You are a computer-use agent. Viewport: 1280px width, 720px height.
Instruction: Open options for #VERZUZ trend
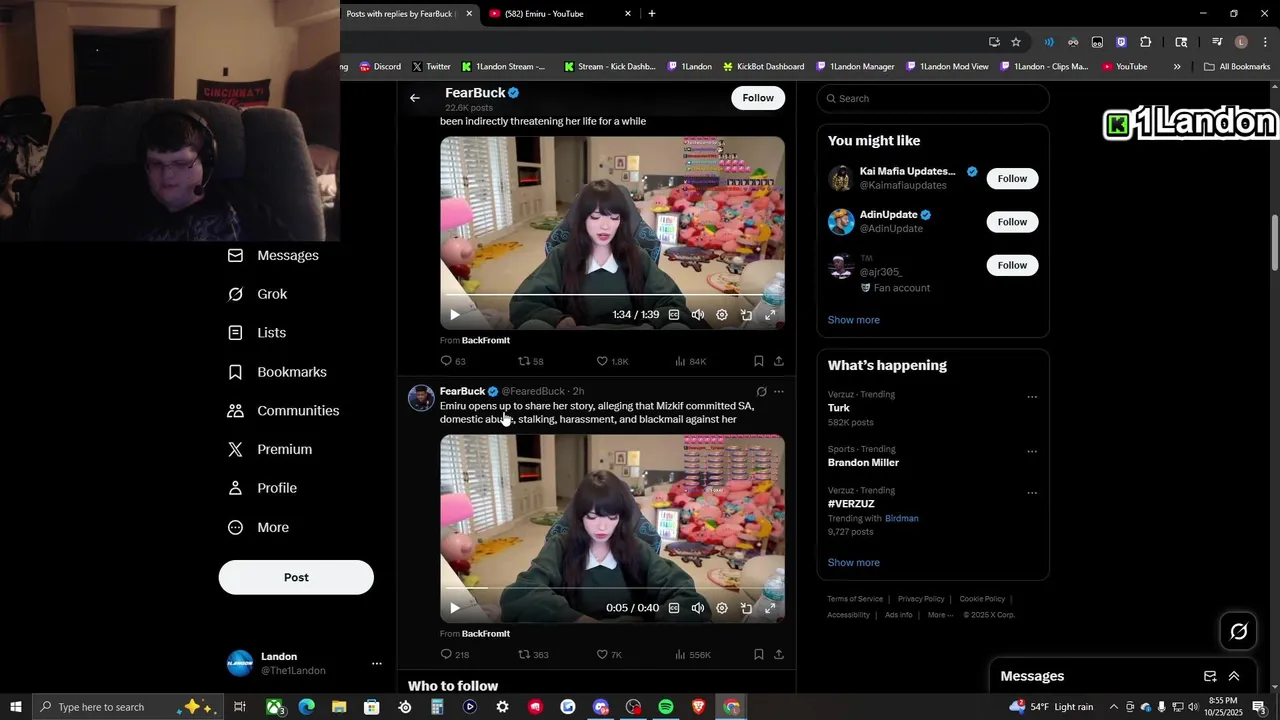tap(1032, 493)
